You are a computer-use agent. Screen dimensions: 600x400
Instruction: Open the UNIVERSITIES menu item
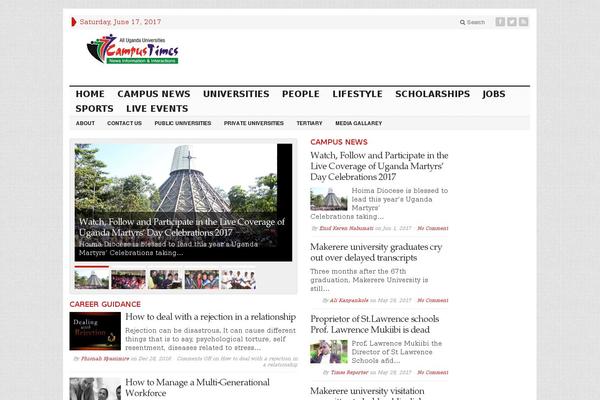point(236,94)
